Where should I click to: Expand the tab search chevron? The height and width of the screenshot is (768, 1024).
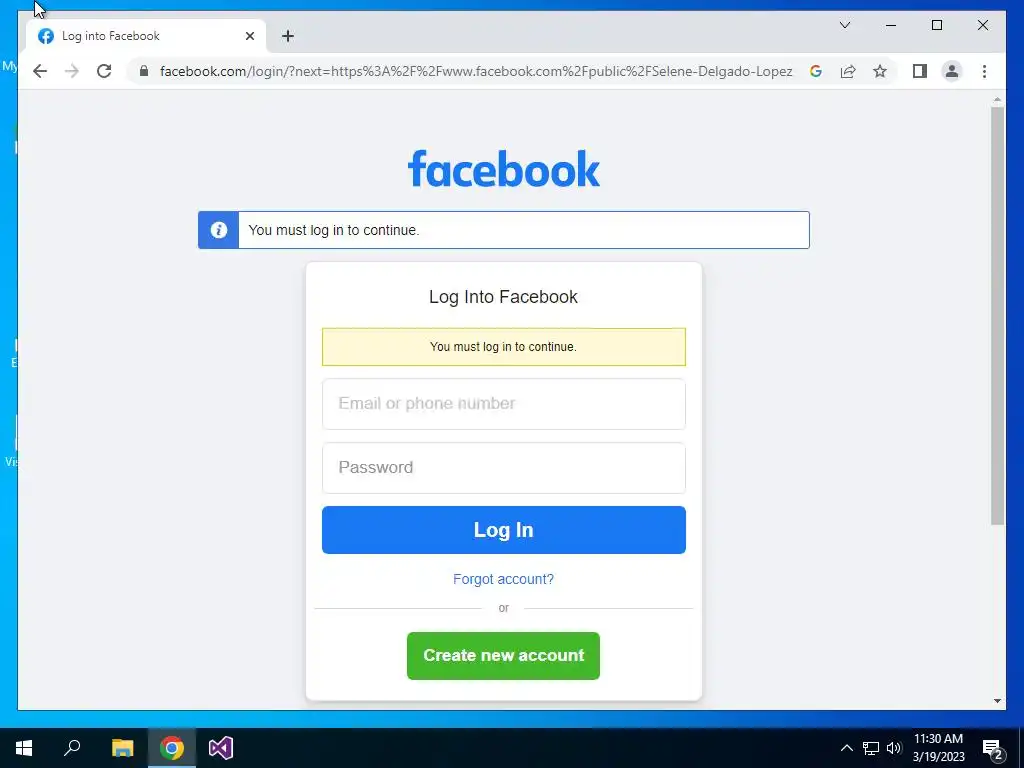click(x=845, y=25)
